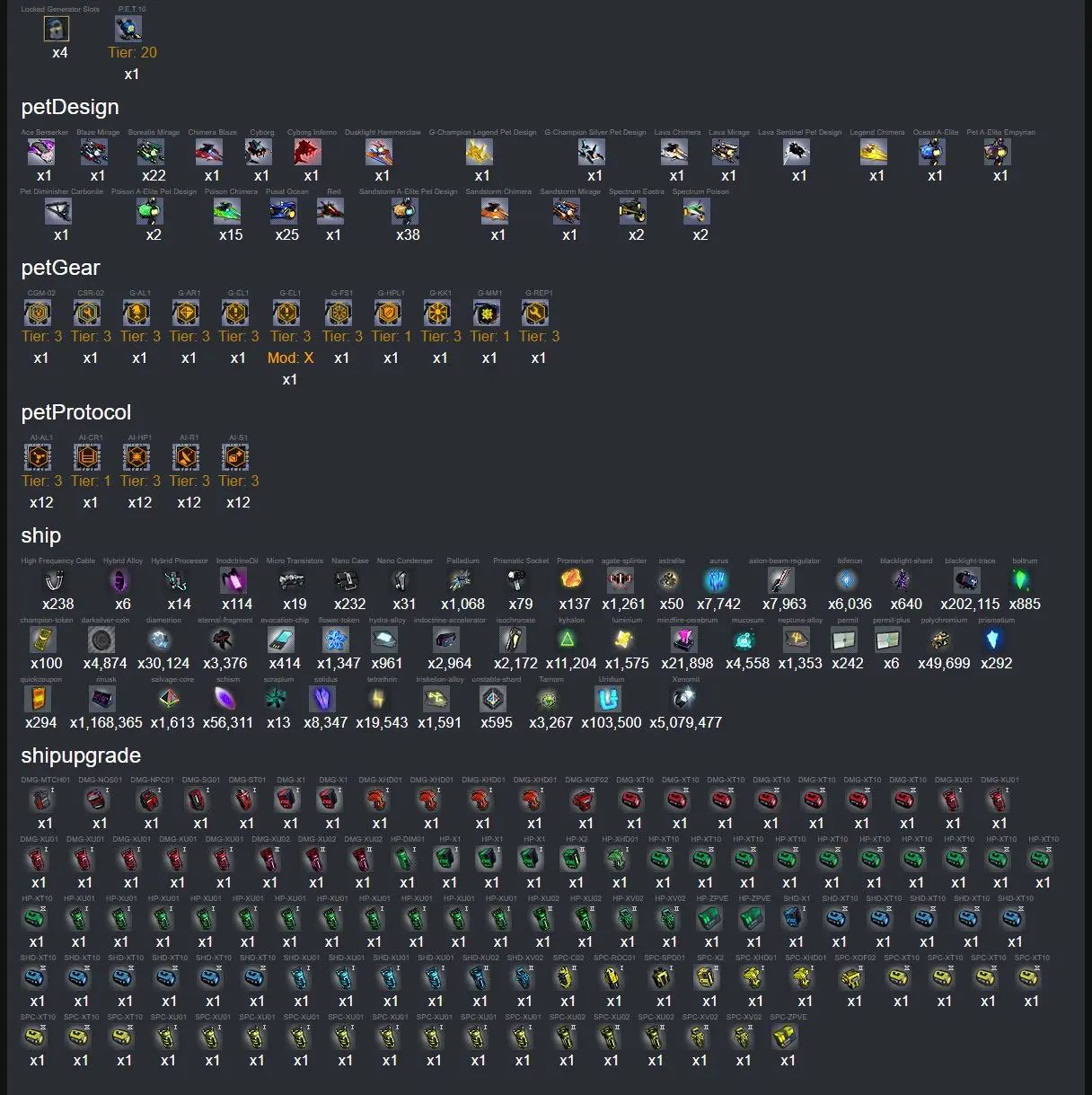The width and height of the screenshot is (1092, 1095).
Task: Click the DMG-MTCH01 ship upgrade
Action: (42, 799)
